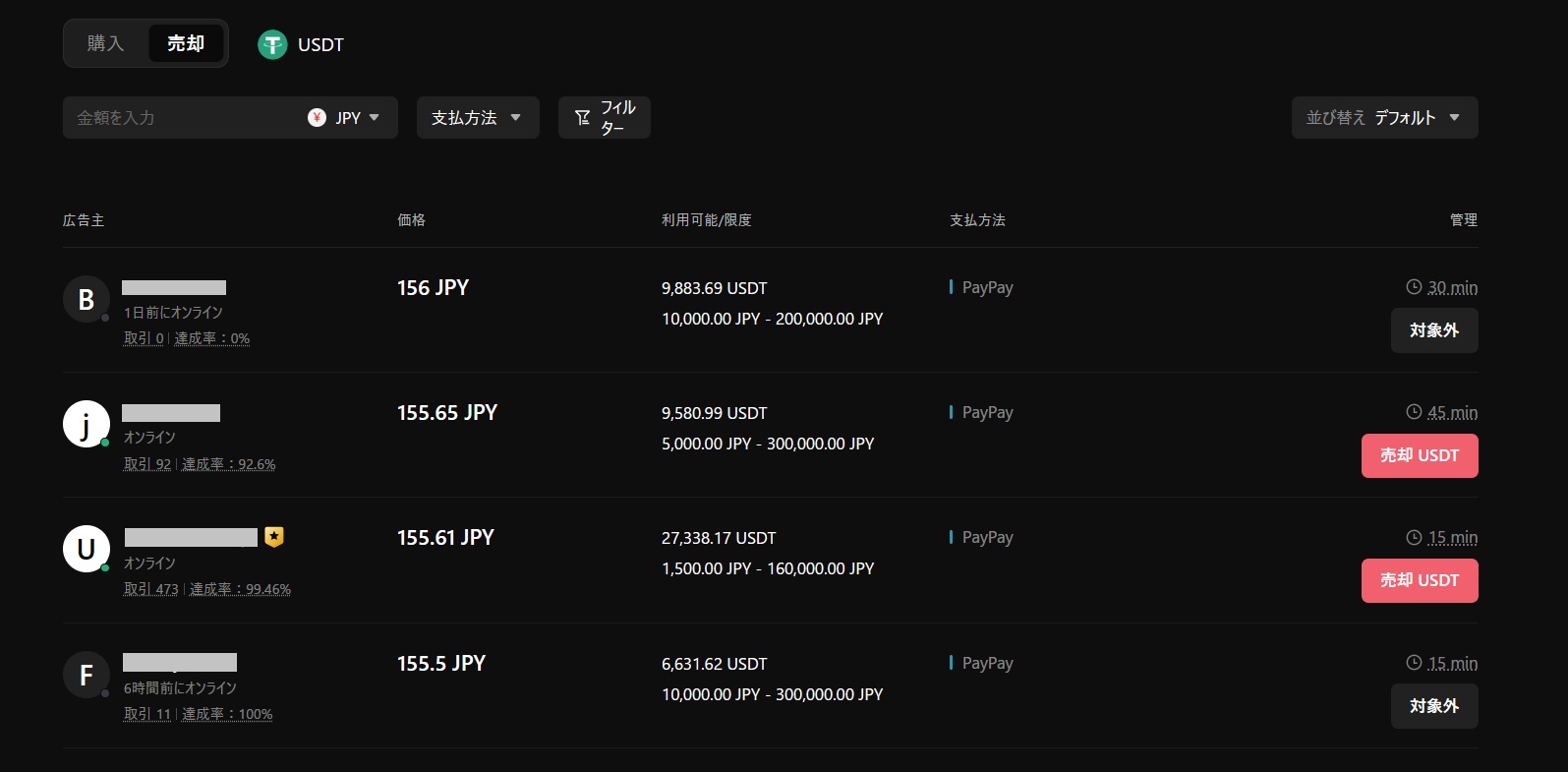Click the 金額を入力 amount input field
This screenshot has width=1568, height=772.
click(x=182, y=118)
